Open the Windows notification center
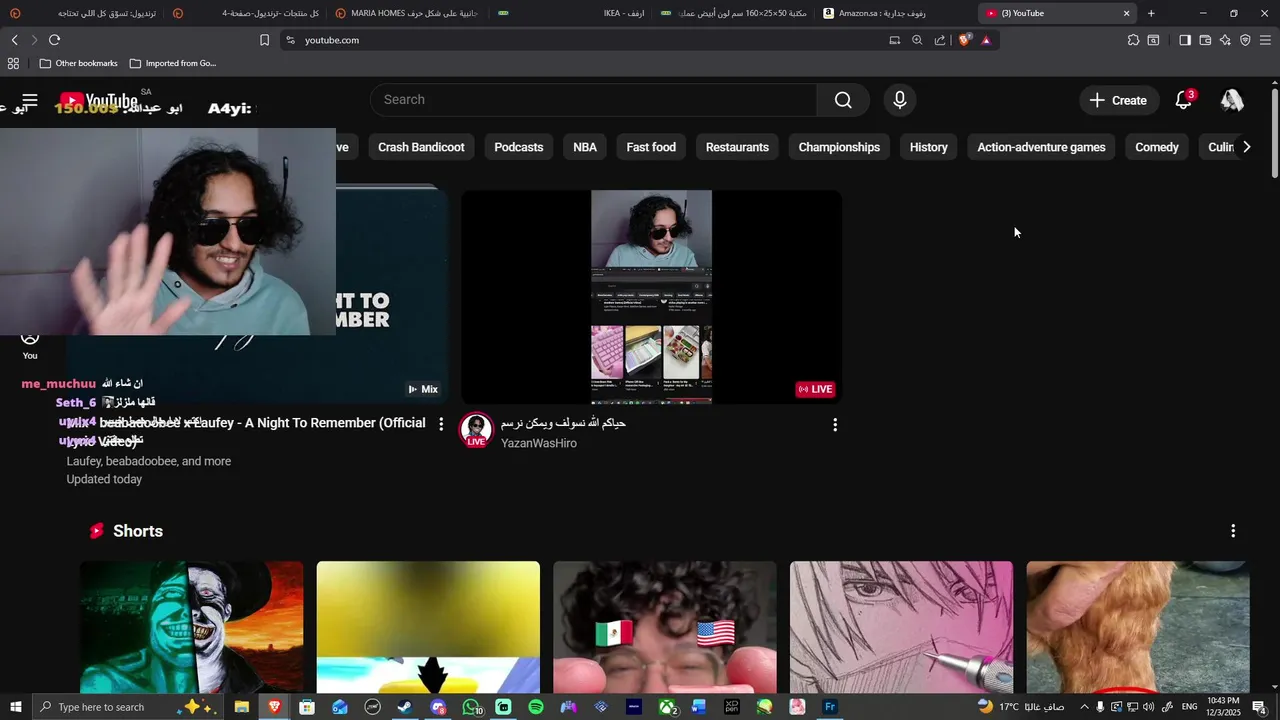1280x720 pixels. click(1259, 707)
